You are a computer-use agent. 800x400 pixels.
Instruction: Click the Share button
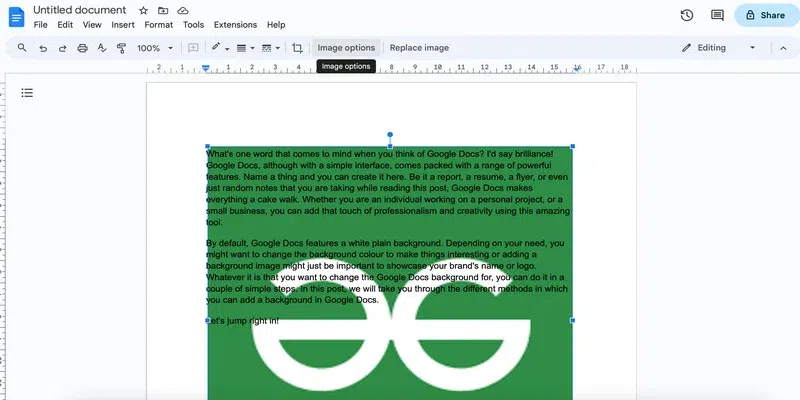[x=767, y=15]
